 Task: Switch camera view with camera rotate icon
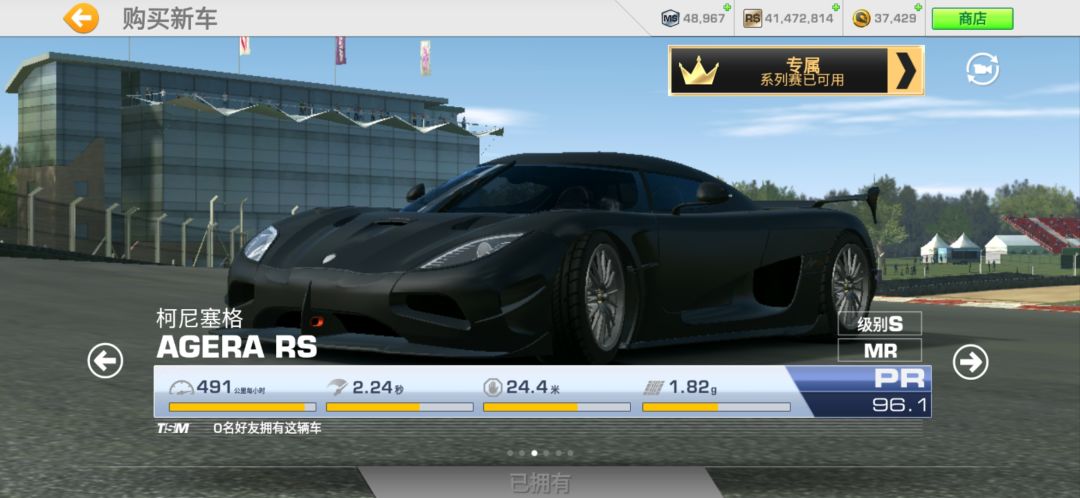pos(982,69)
